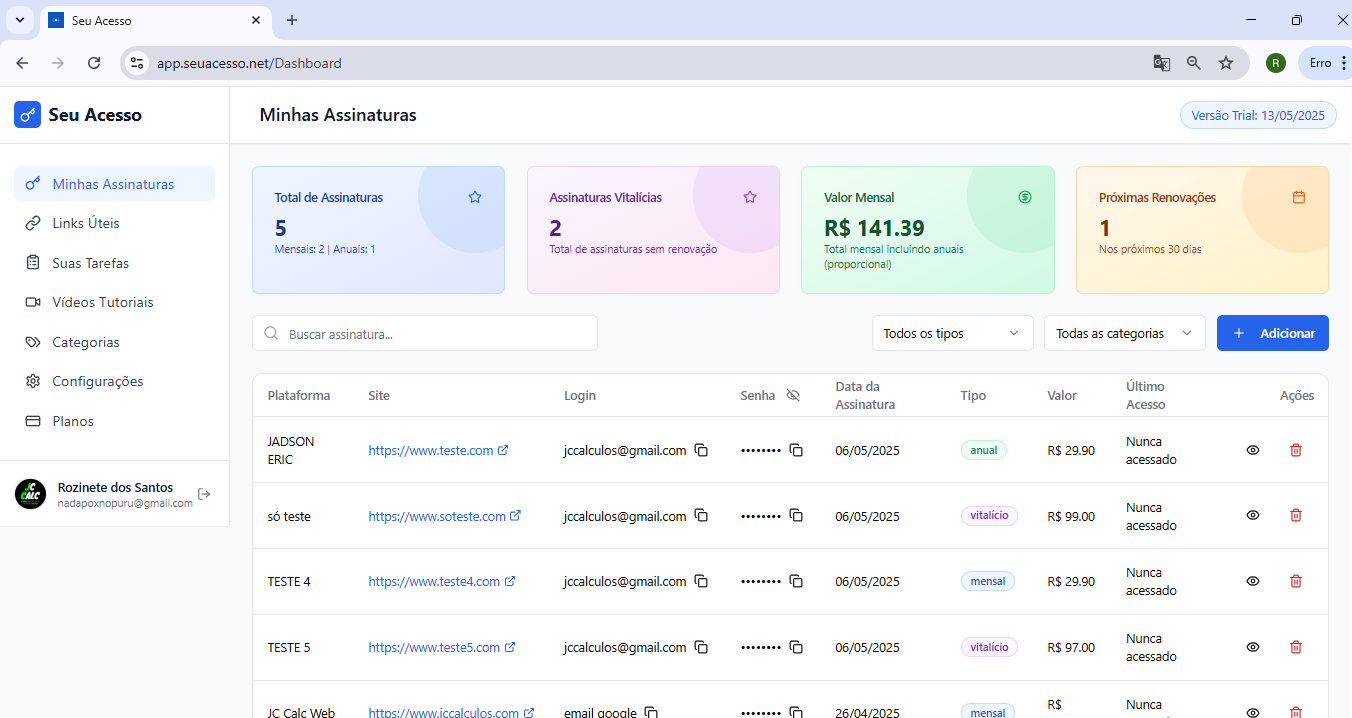Viewport: 1352px width, 718px height.
Task: Click the mensal tag in TESTE 4 row
Action: 988,581
